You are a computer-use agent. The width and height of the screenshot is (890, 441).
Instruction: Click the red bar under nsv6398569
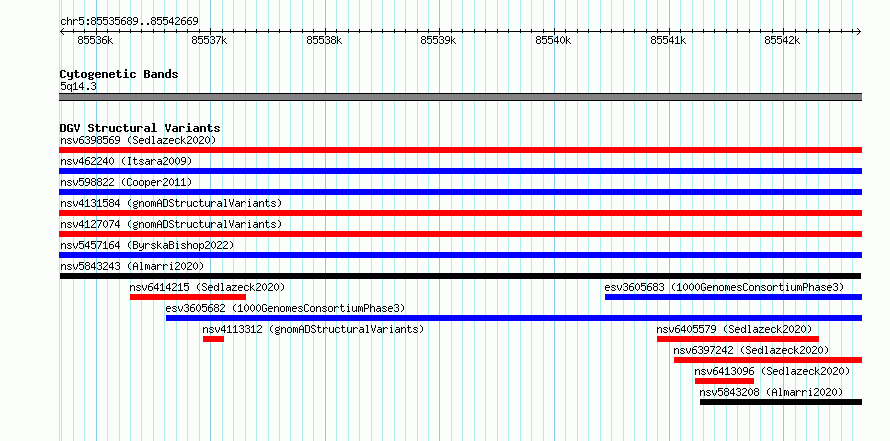pyautogui.click(x=460, y=150)
